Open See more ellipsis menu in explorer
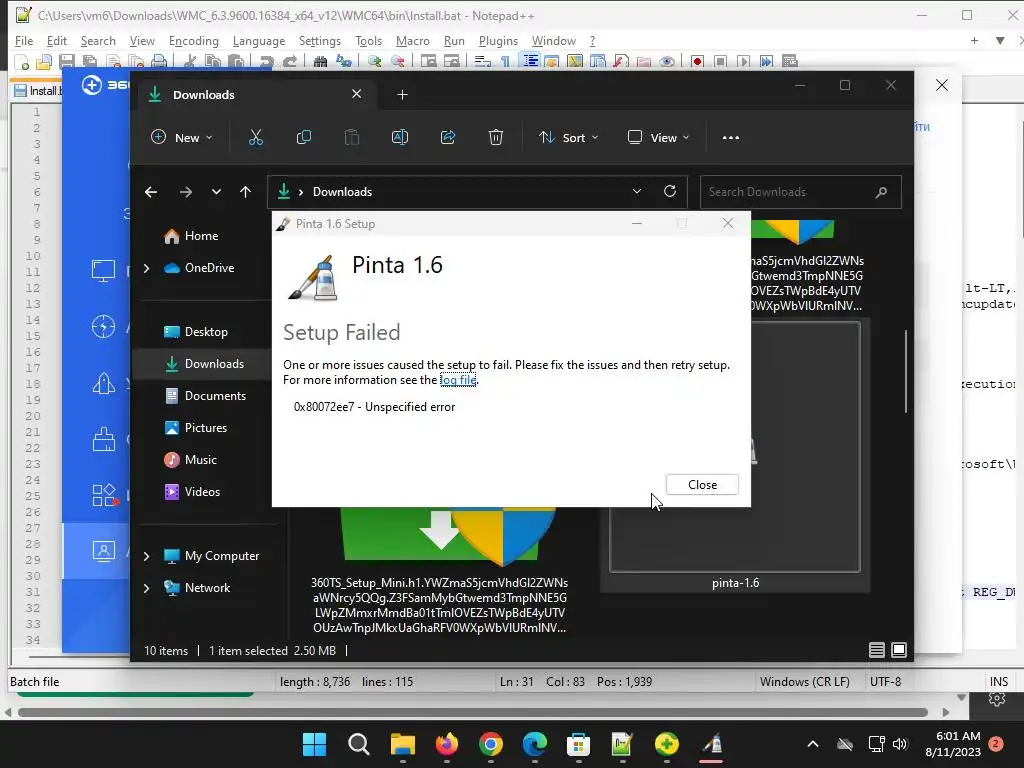This screenshot has width=1024, height=768. (731, 138)
